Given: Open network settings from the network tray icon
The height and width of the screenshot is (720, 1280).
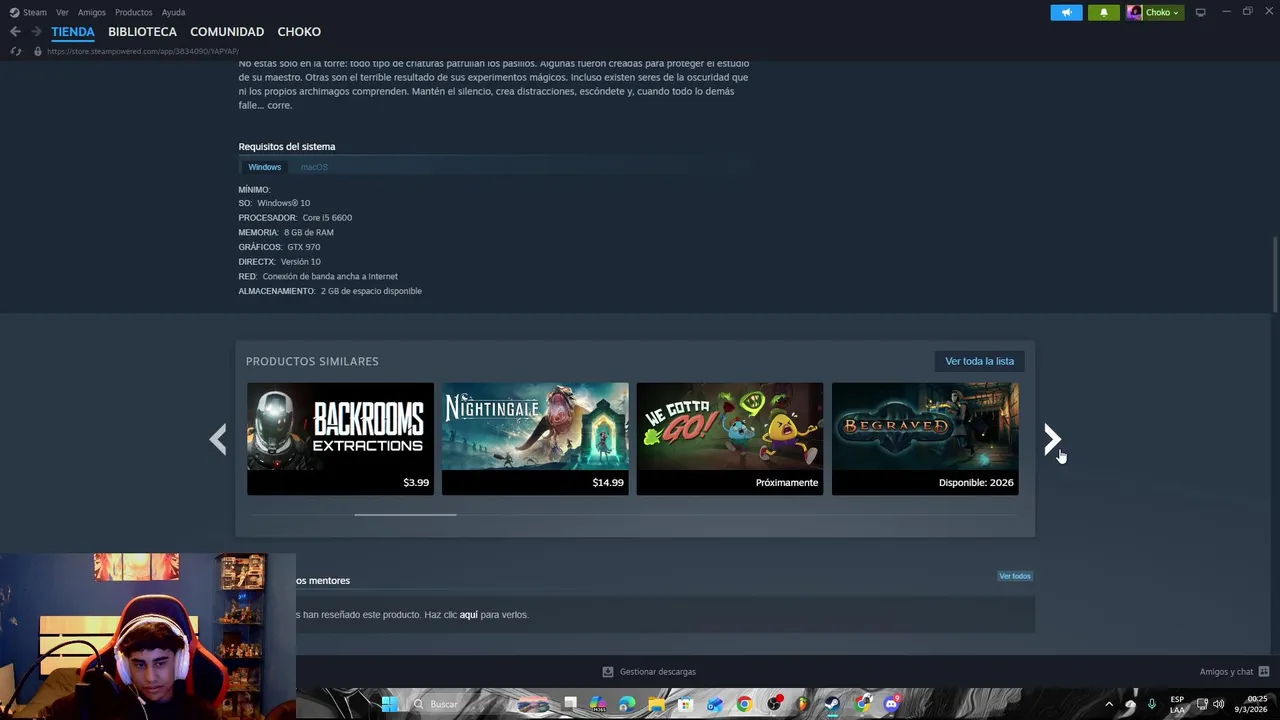Looking at the screenshot, I should [1202, 704].
